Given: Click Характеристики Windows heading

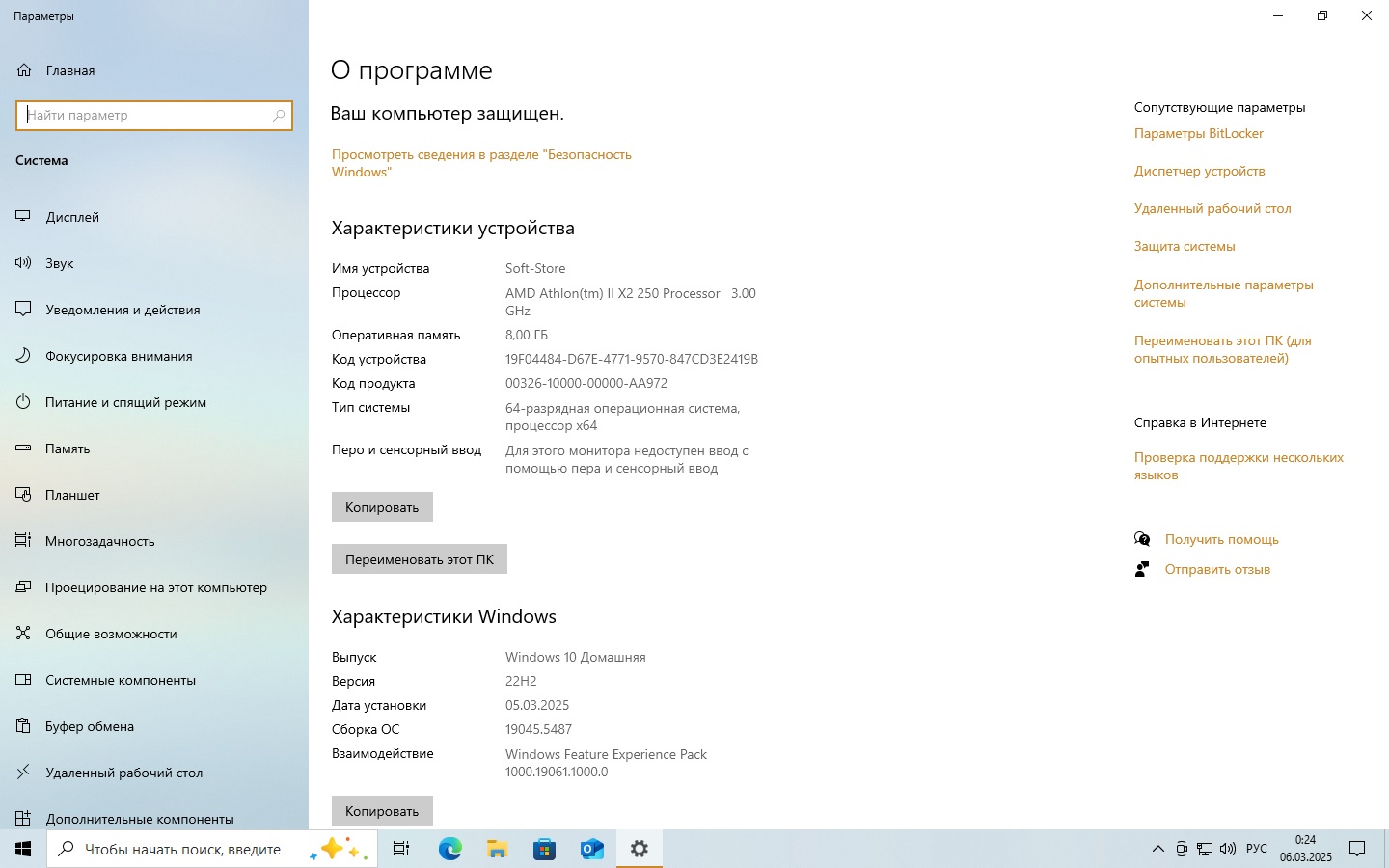Looking at the screenshot, I should coord(444,616).
